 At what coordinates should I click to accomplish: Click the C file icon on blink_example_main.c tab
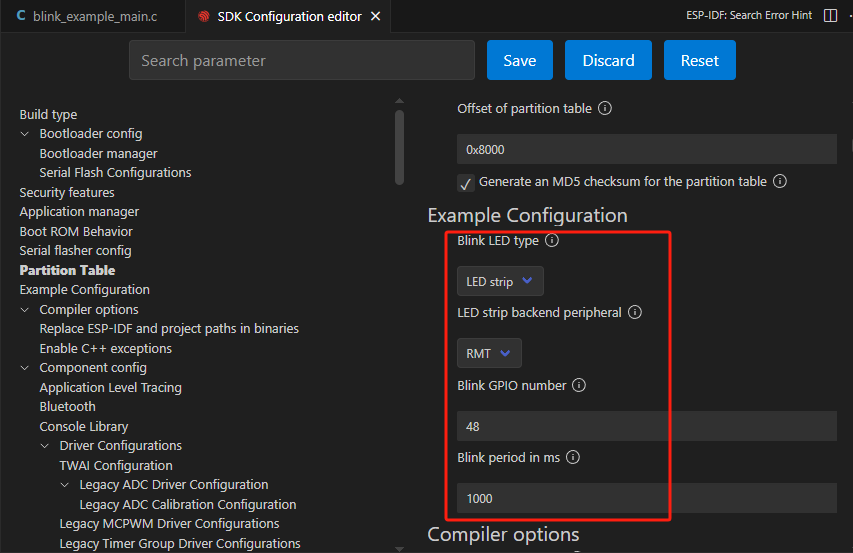tap(21, 16)
